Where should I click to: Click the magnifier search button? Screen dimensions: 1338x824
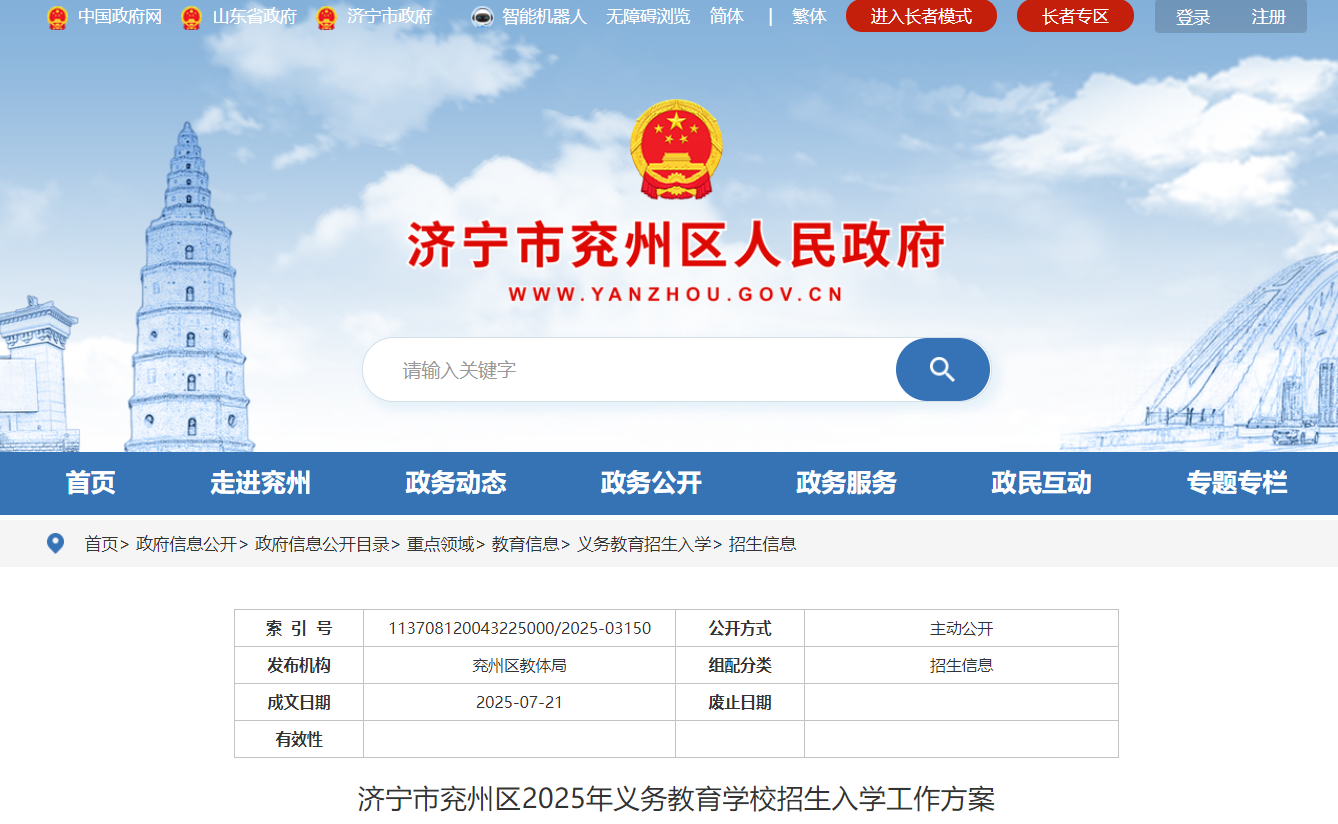tap(942, 370)
